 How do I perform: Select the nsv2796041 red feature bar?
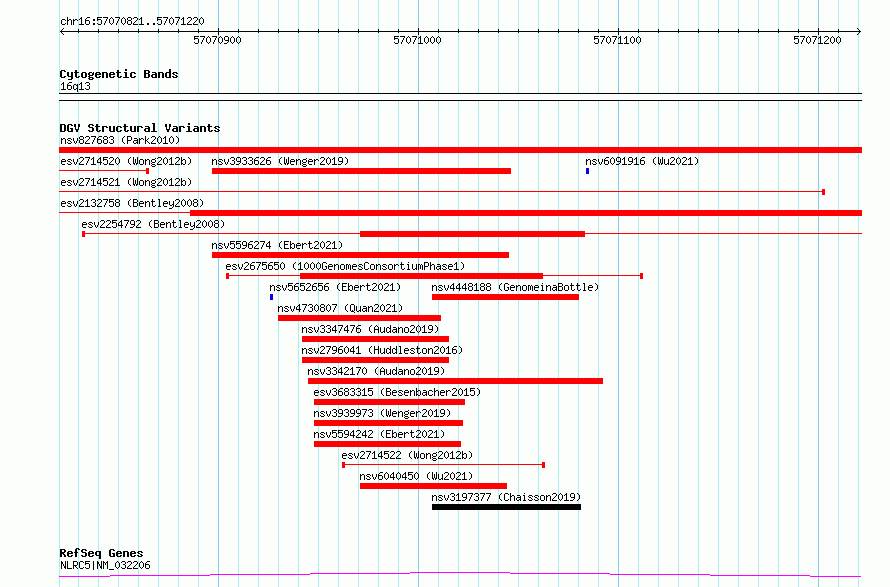point(375,360)
